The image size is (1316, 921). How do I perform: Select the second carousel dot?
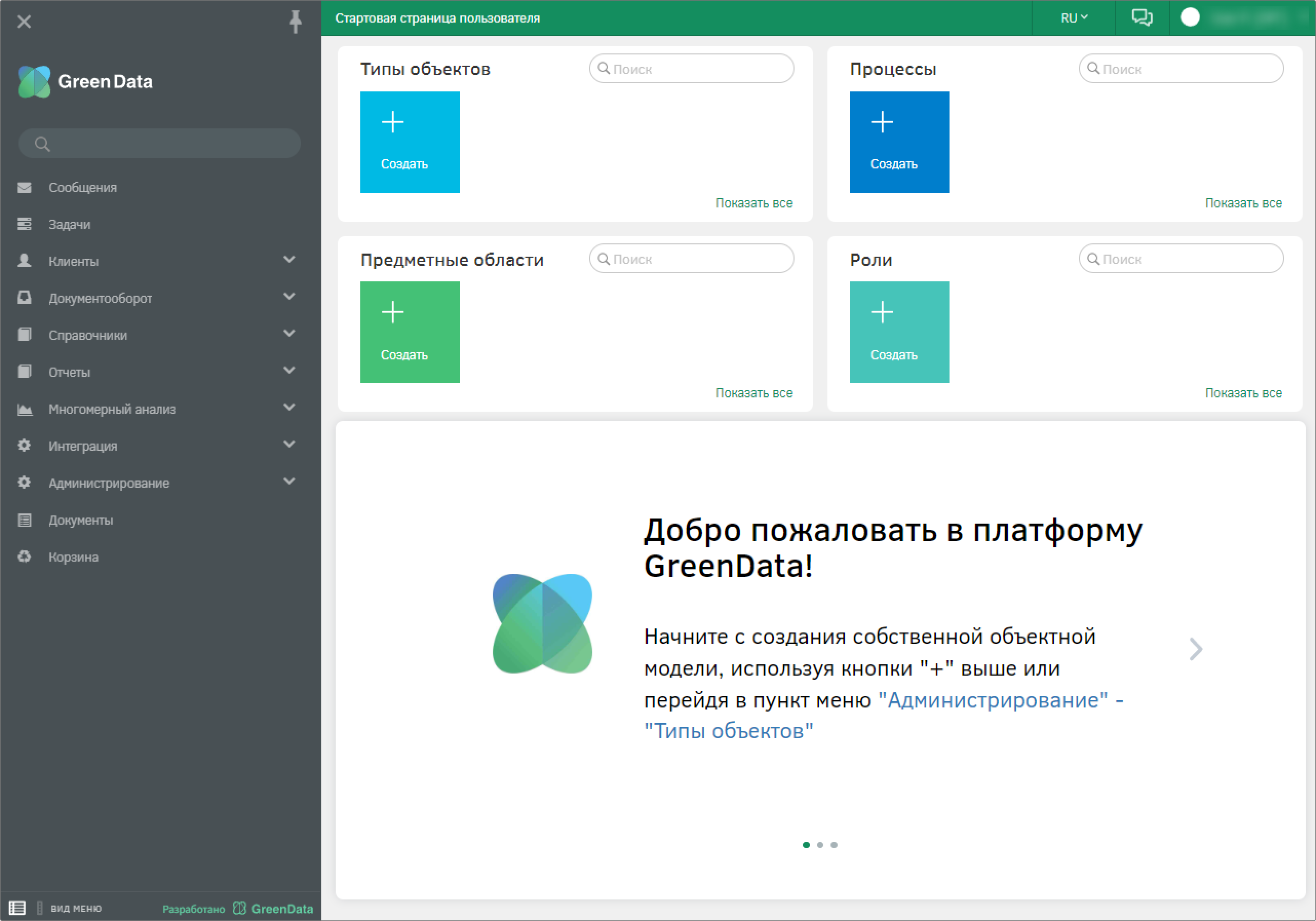pyautogui.click(x=820, y=845)
